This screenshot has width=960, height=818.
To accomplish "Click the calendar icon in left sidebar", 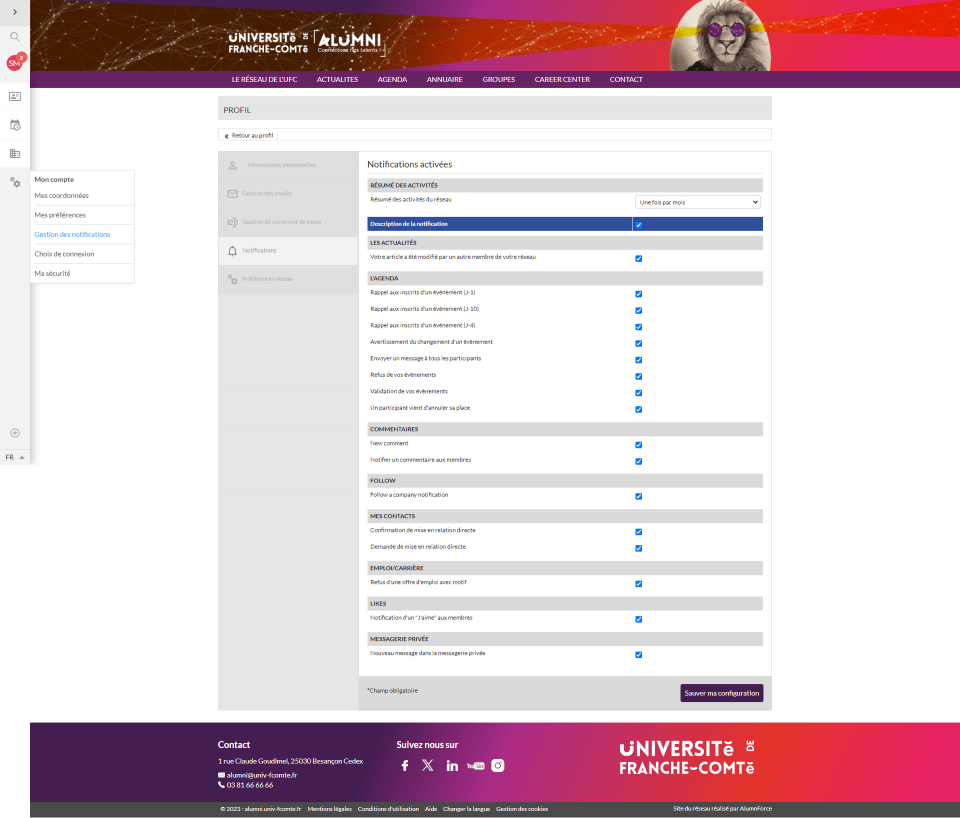I will 15,125.
